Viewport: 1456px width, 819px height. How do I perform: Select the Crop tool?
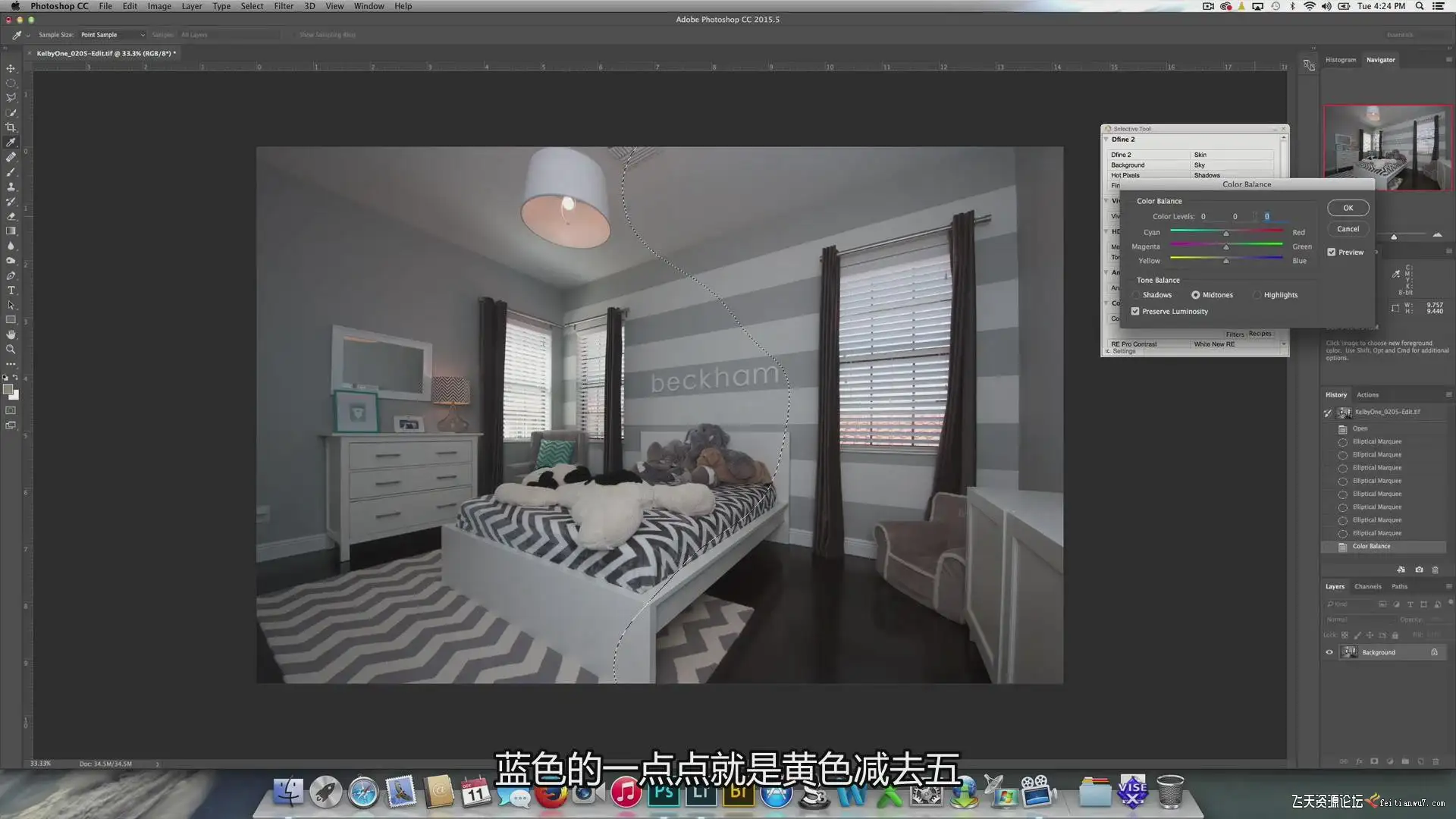coord(11,127)
